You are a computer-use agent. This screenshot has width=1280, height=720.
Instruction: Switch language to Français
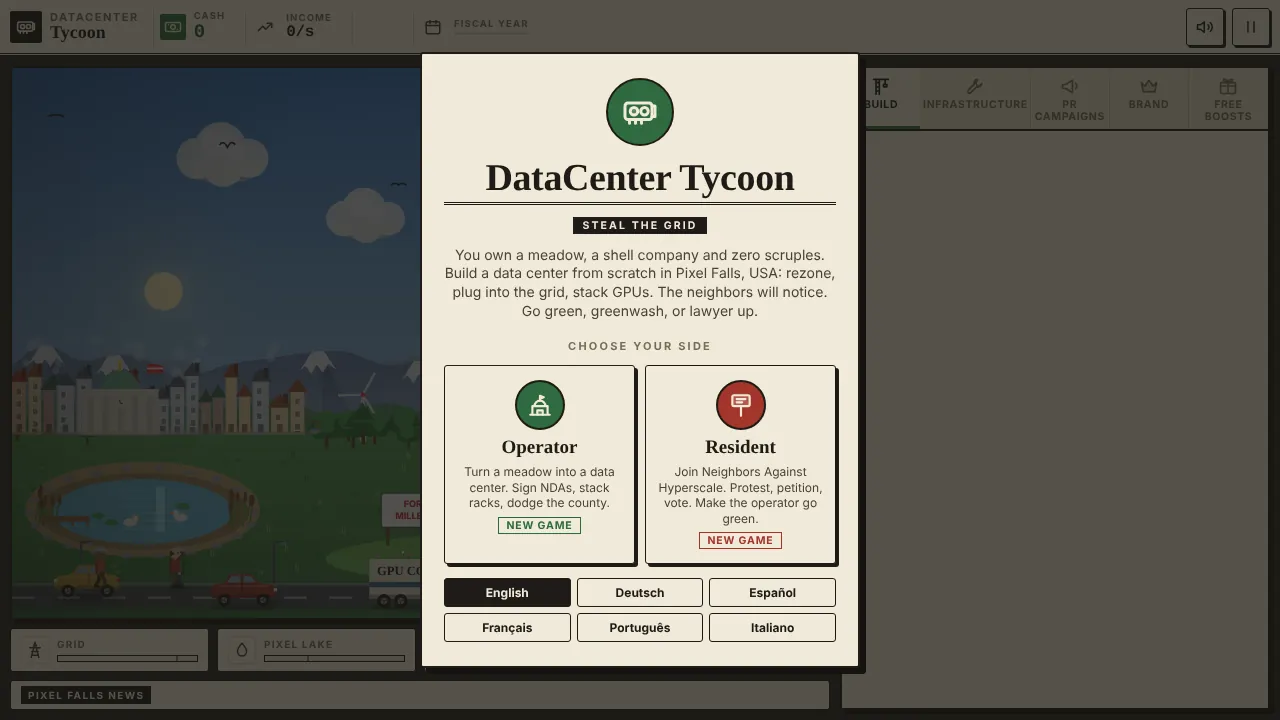coord(507,627)
